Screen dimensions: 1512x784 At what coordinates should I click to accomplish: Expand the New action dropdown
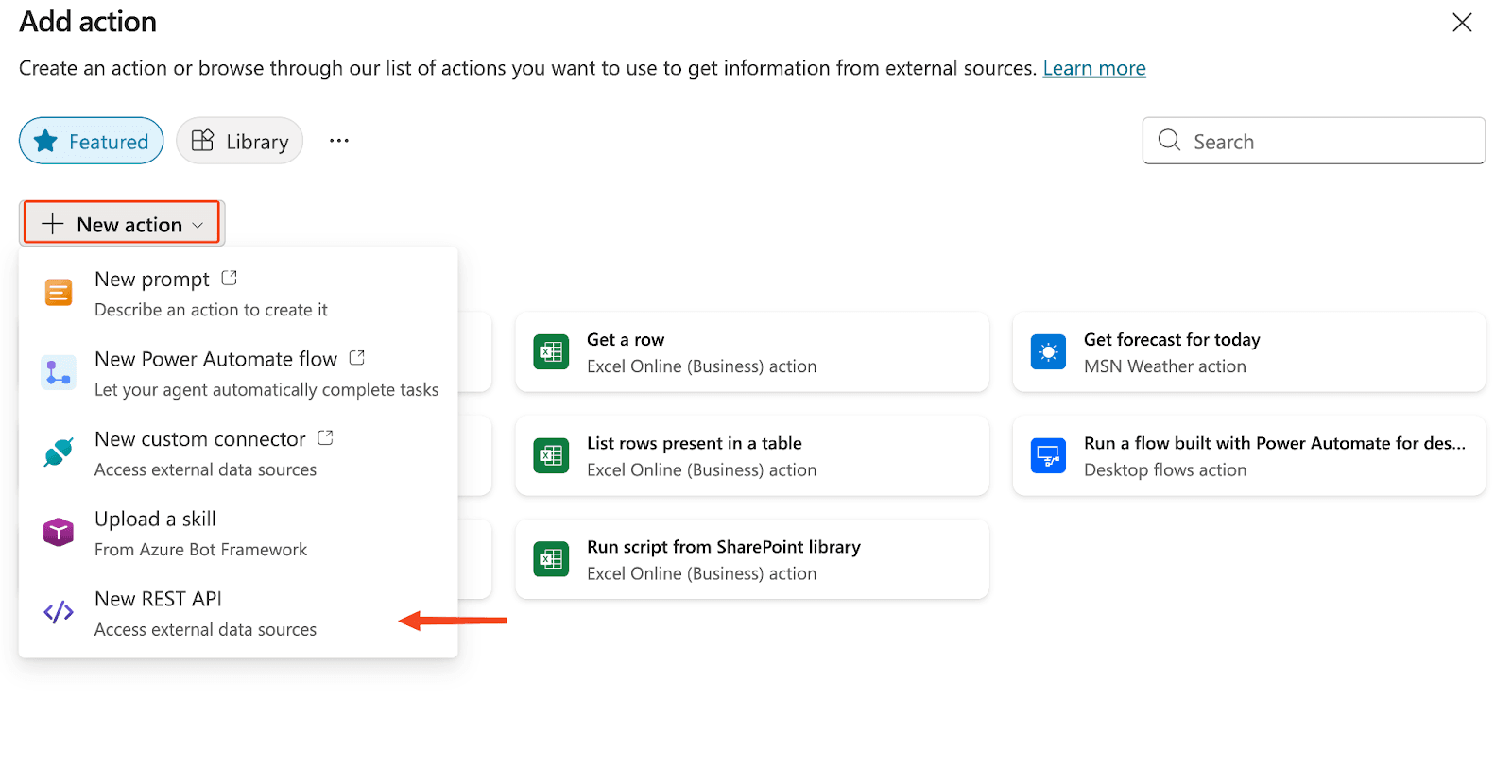pyautogui.click(x=122, y=224)
